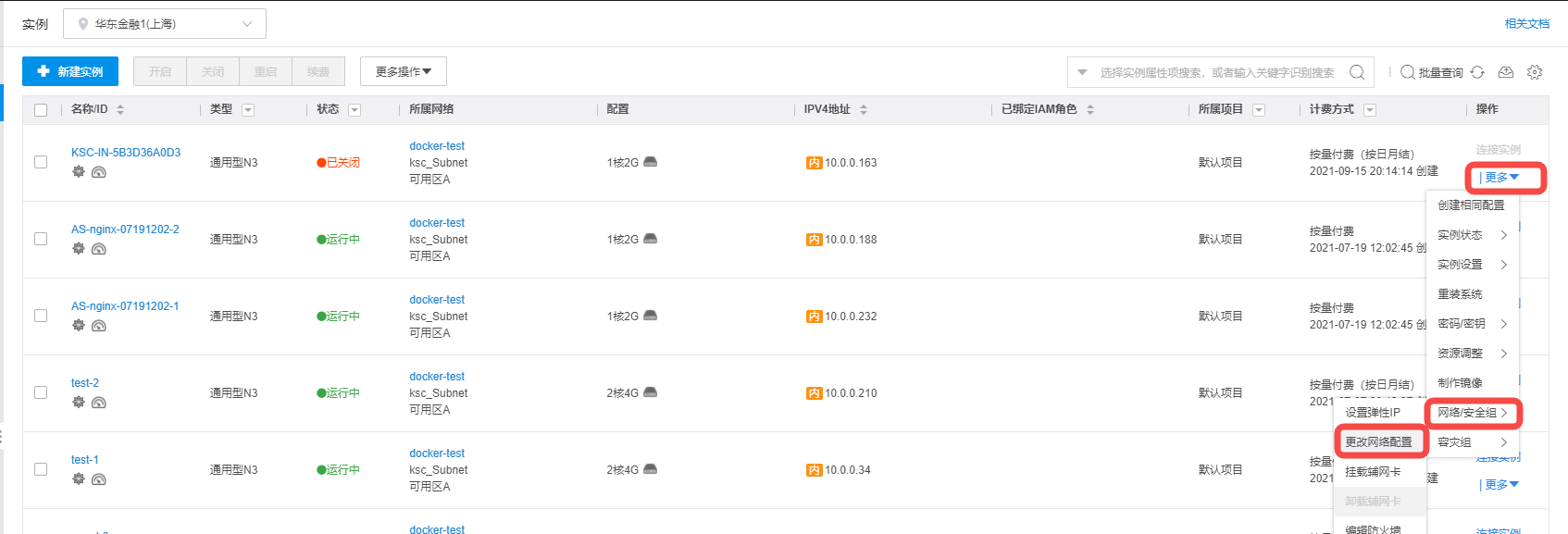Click the 新建实例 button
Viewport: 1568px width, 534px height.
[x=70, y=71]
